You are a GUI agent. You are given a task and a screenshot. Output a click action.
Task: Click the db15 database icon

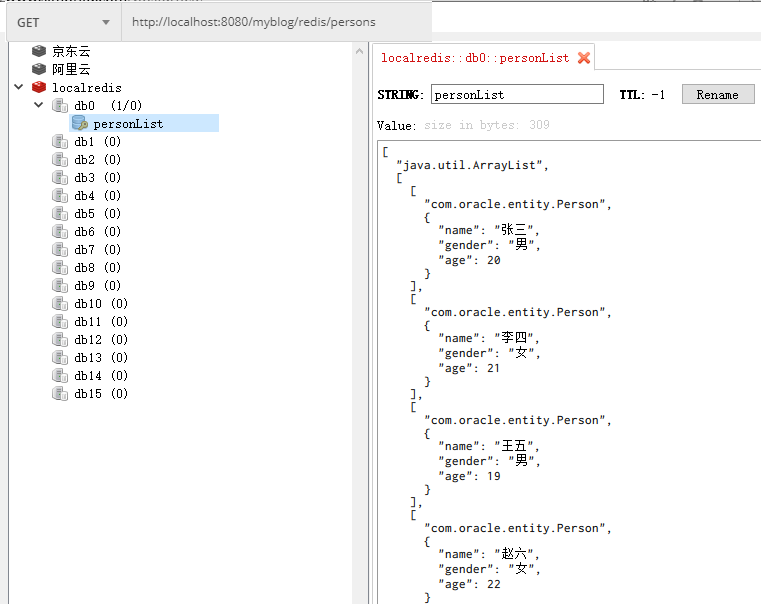click(60, 394)
